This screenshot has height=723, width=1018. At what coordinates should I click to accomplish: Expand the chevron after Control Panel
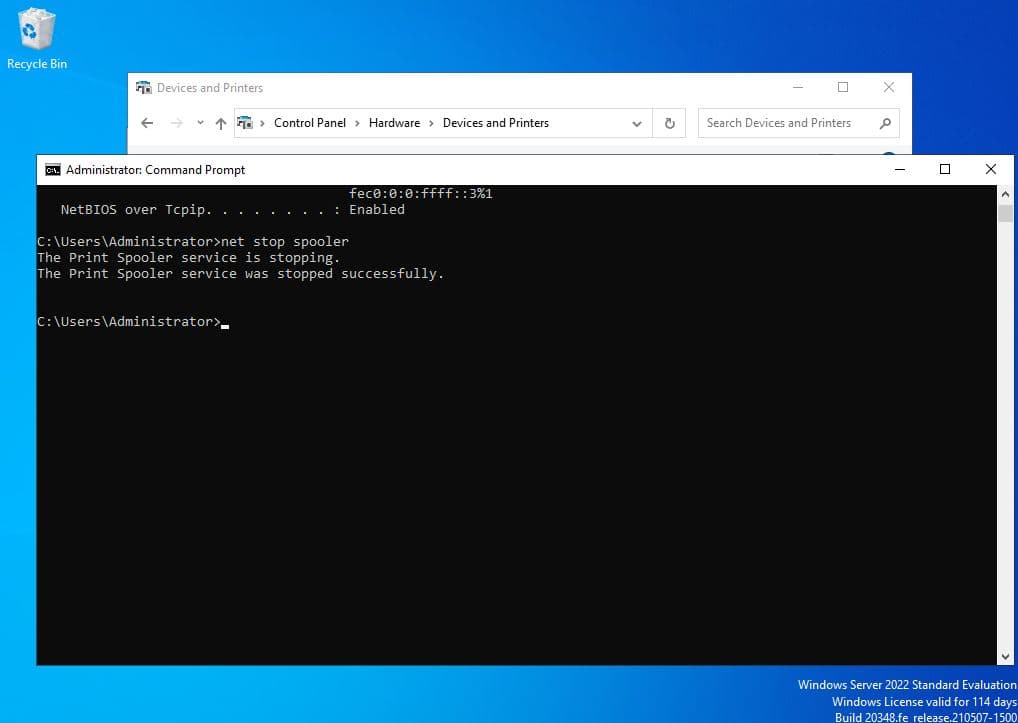pyautogui.click(x=357, y=123)
